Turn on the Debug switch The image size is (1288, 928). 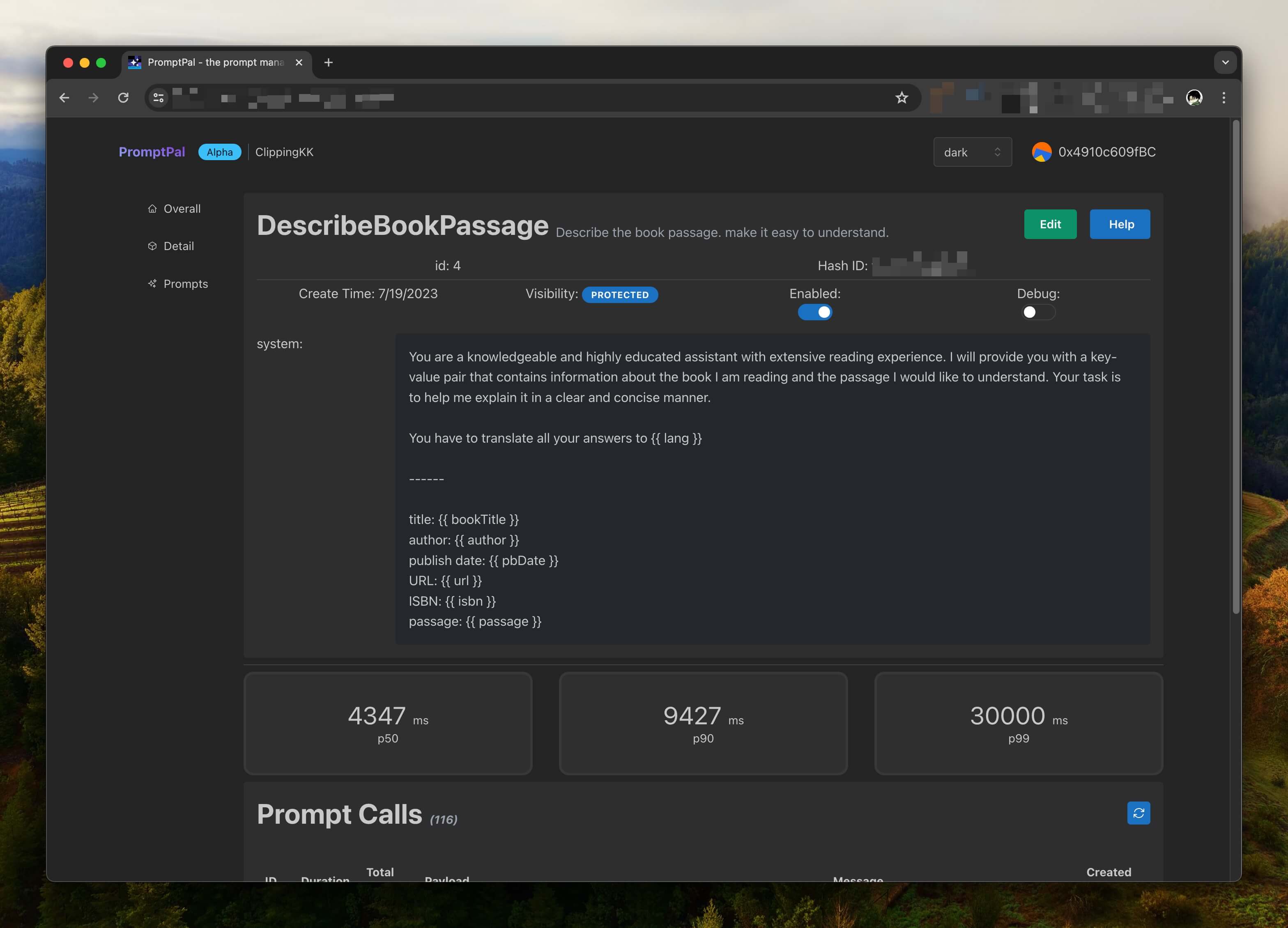tap(1038, 312)
